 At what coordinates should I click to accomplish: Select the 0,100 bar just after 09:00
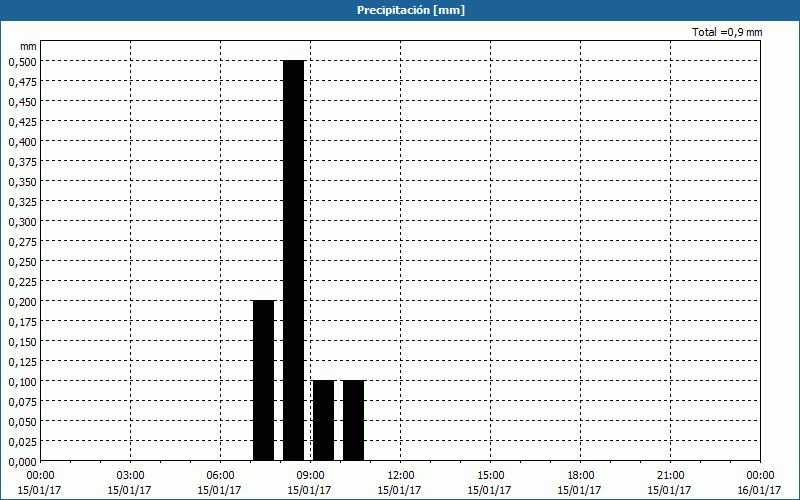tap(323, 420)
